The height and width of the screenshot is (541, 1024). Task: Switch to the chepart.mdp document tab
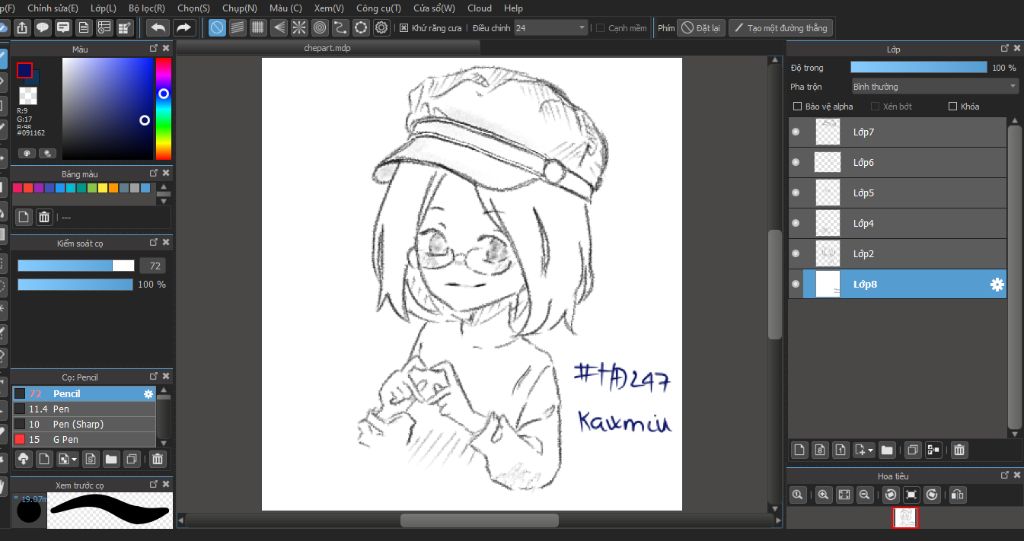click(x=327, y=48)
